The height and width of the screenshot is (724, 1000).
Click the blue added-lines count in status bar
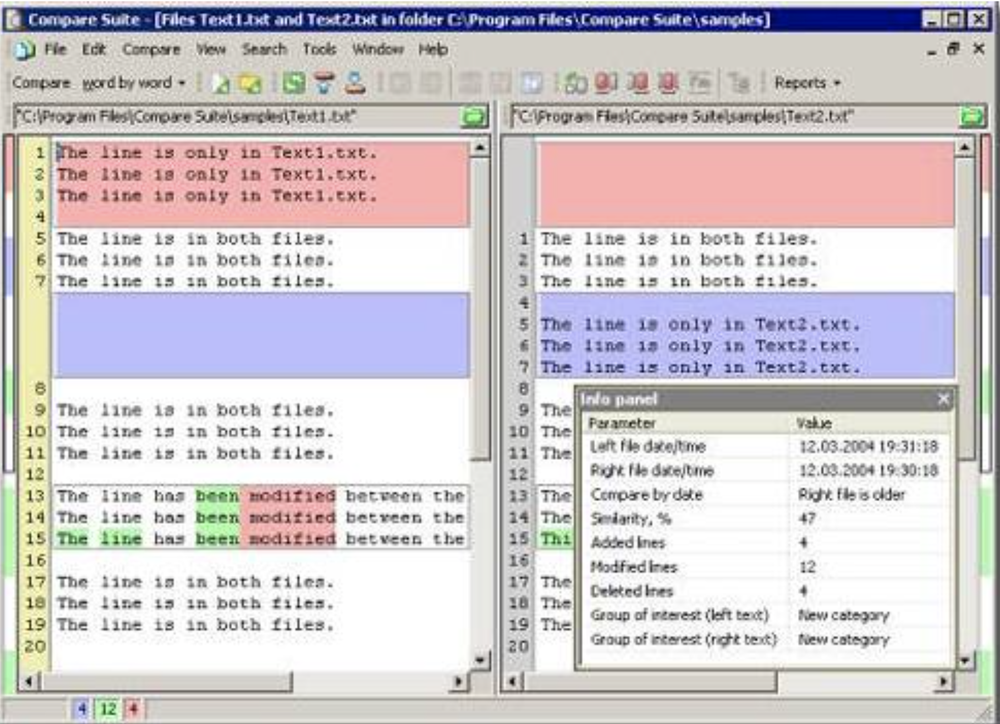83,709
